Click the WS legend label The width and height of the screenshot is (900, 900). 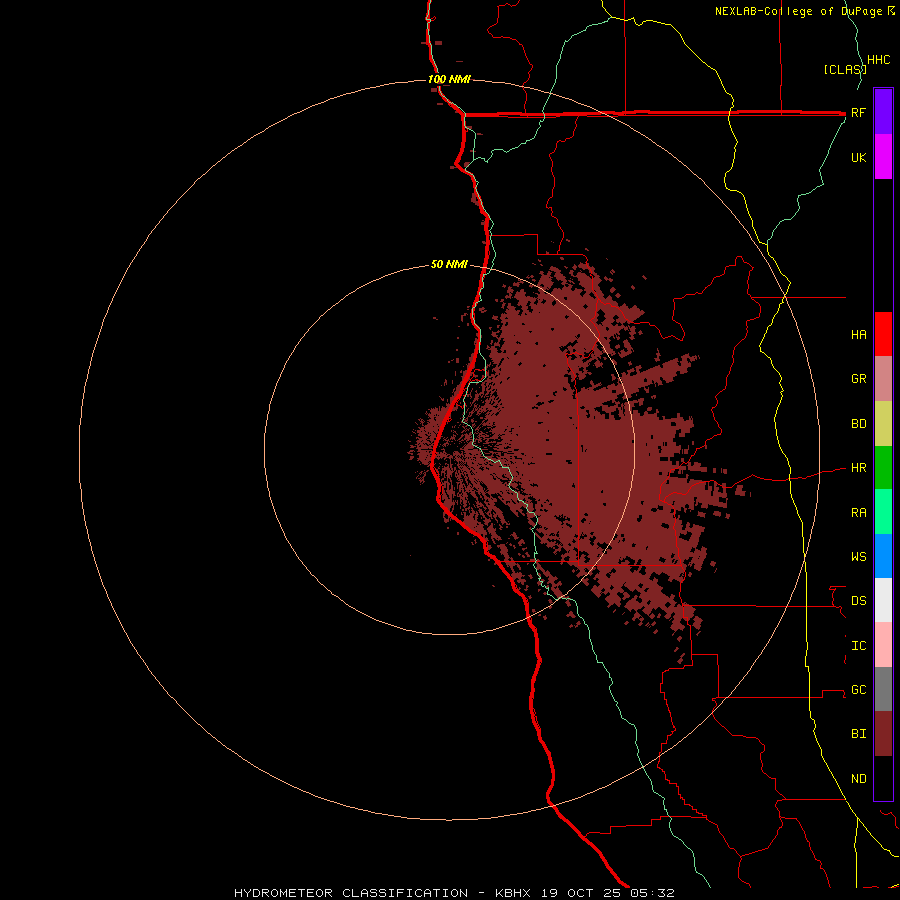(858, 556)
